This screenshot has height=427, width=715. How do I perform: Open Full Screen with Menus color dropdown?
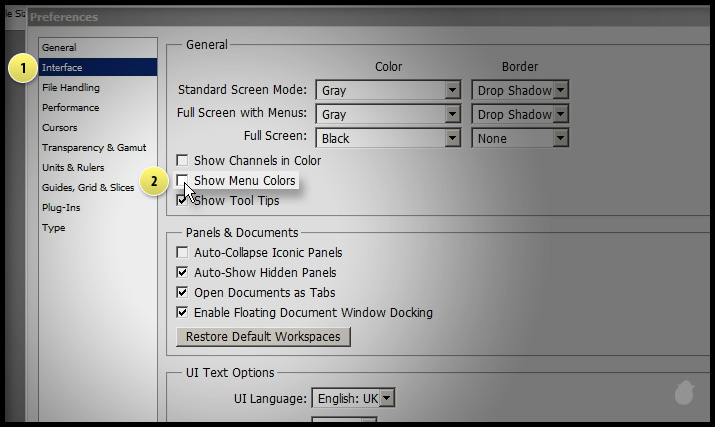click(452, 115)
